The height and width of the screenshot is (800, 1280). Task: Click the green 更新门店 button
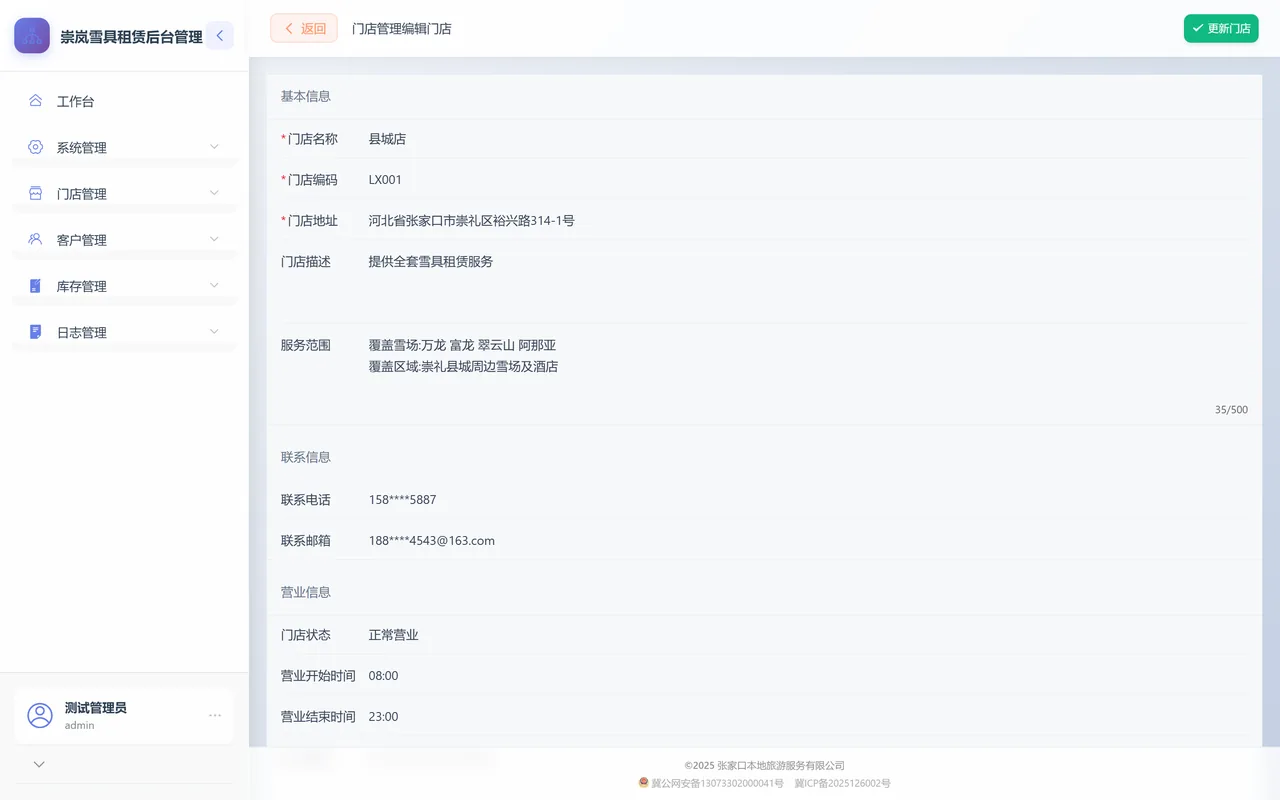pyautogui.click(x=1221, y=28)
